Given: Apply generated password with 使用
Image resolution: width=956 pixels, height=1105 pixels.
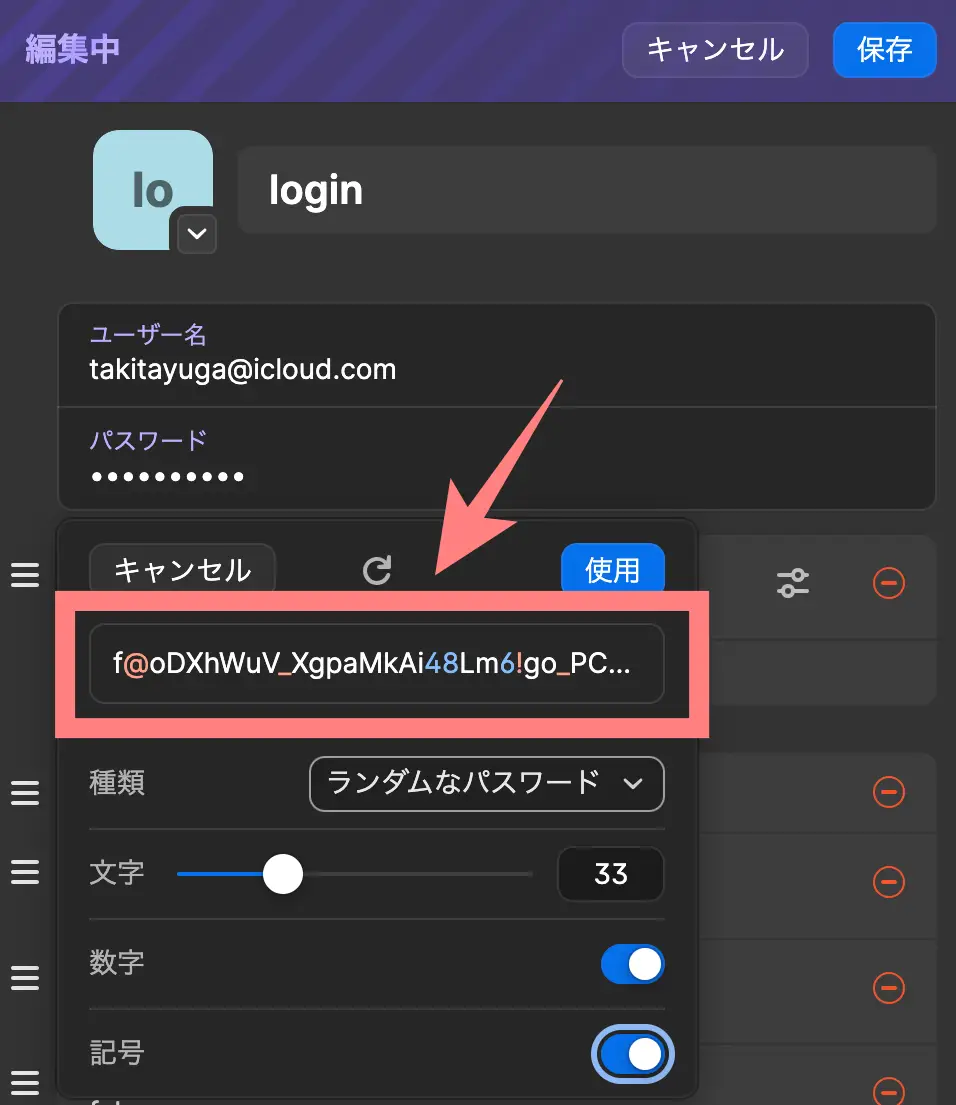Looking at the screenshot, I should [x=613, y=568].
